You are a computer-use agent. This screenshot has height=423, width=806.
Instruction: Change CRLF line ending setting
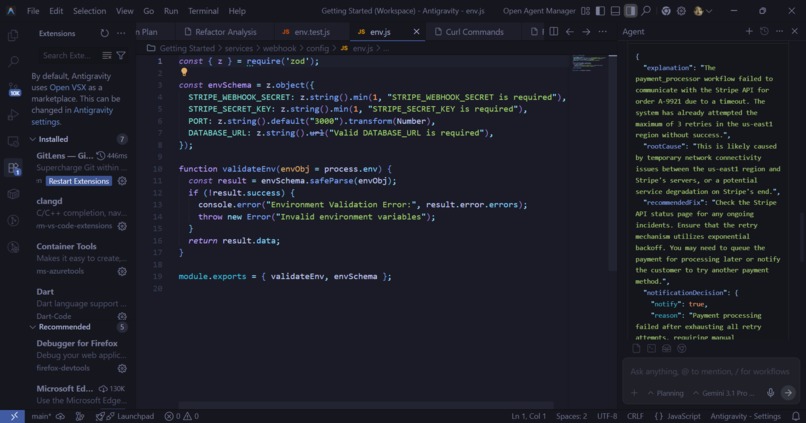(x=635, y=416)
